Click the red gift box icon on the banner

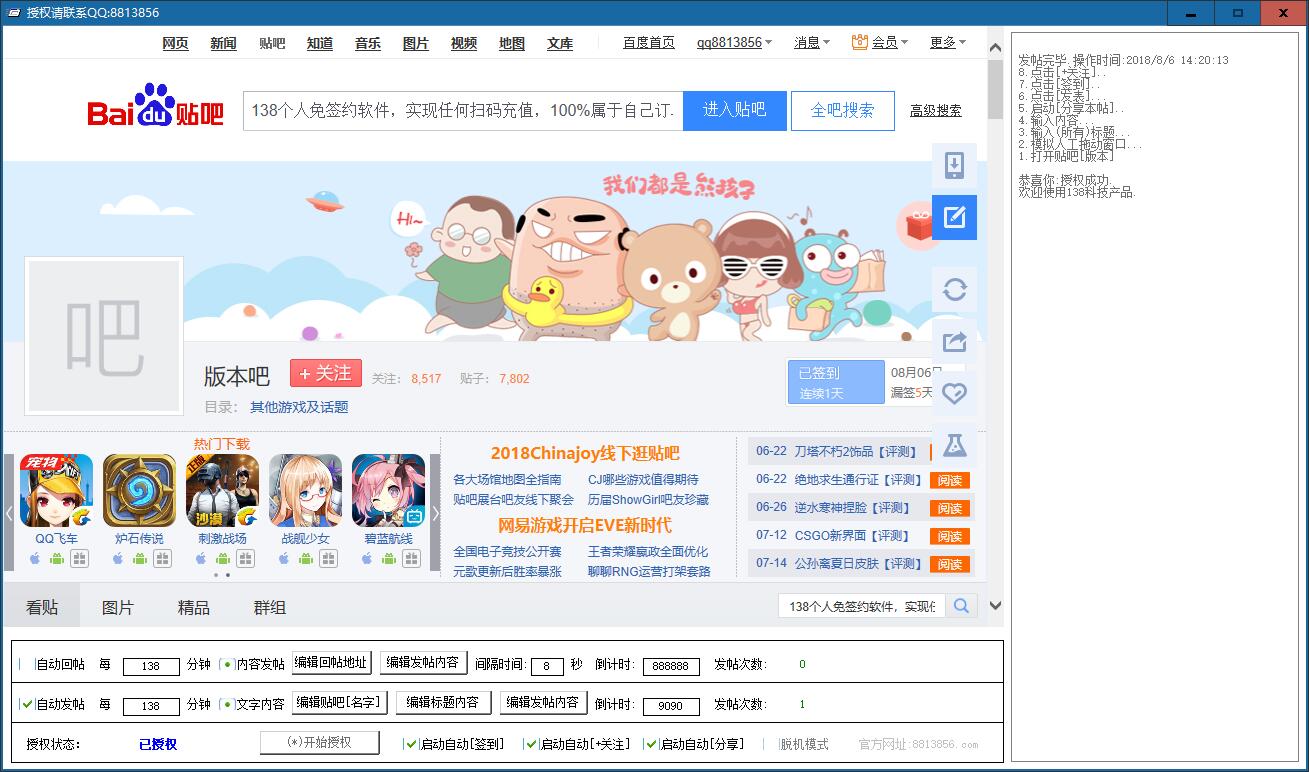coord(917,225)
